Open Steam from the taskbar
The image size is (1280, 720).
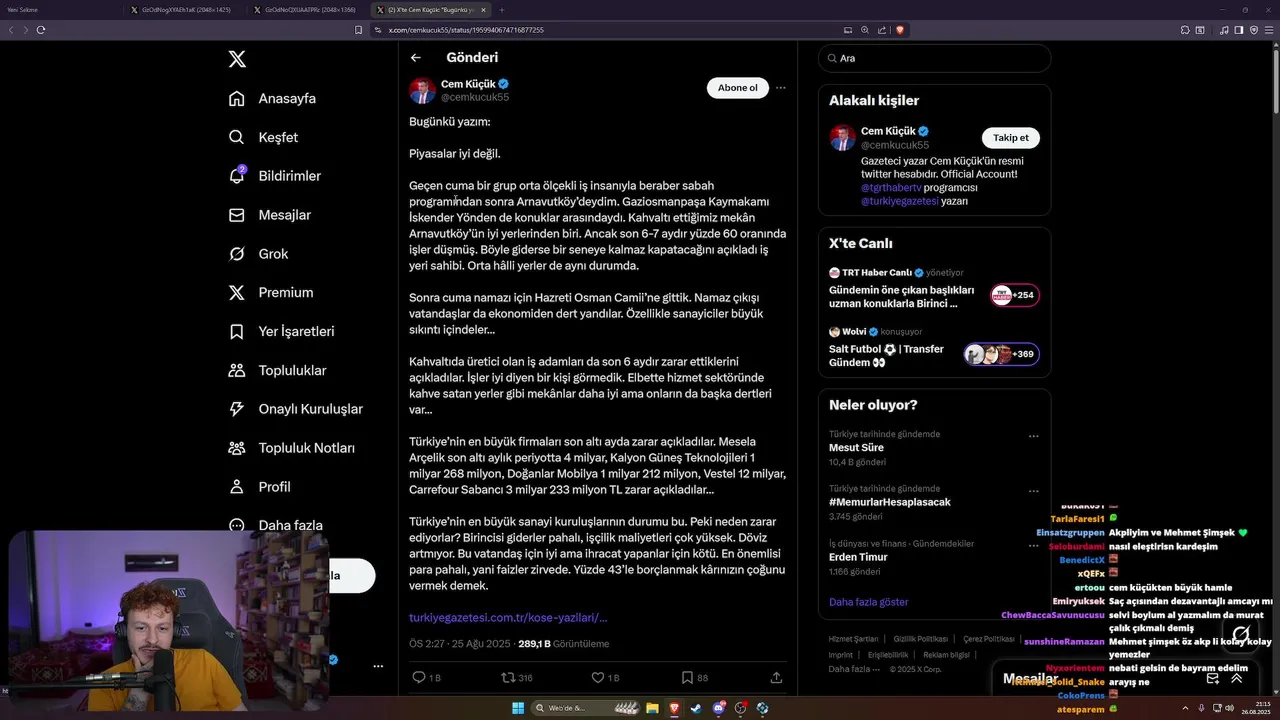(696, 708)
